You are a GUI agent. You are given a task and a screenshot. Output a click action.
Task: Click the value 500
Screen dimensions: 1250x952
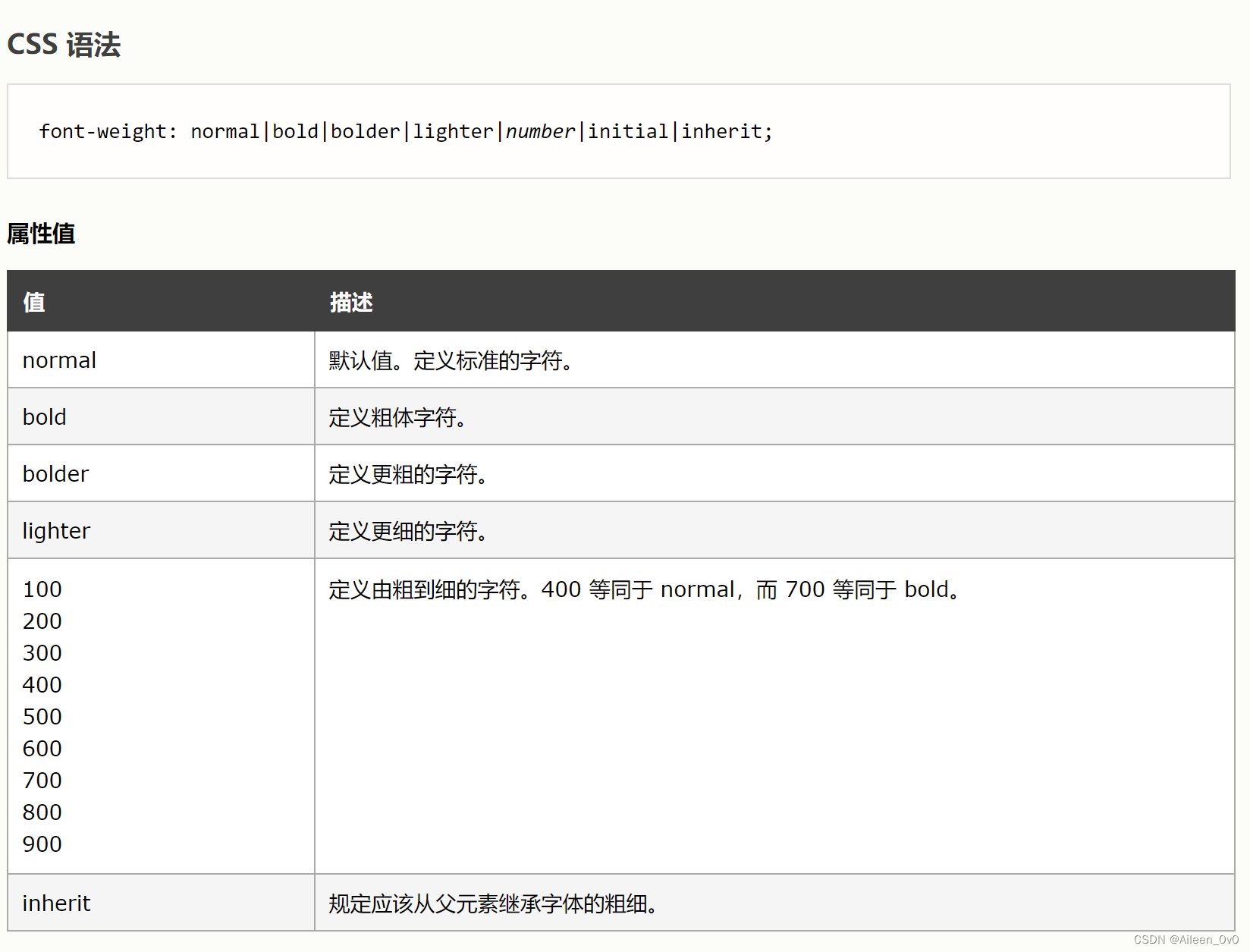point(42,717)
